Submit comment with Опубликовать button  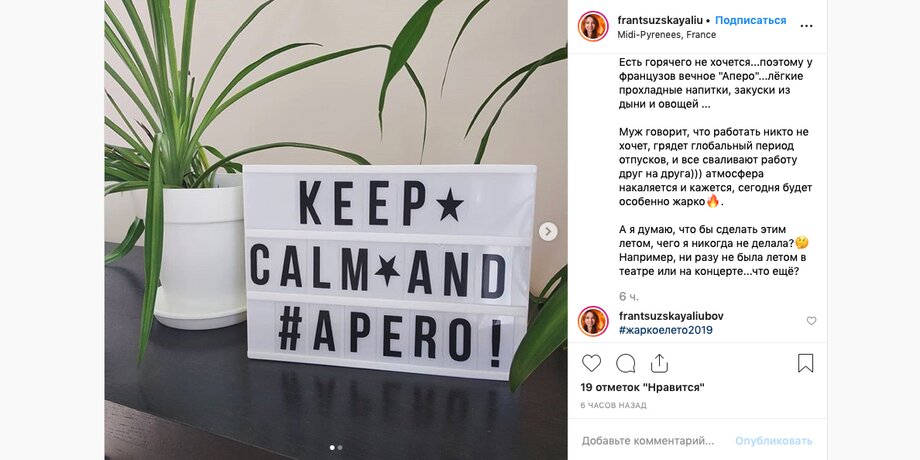click(x=773, y=441)
